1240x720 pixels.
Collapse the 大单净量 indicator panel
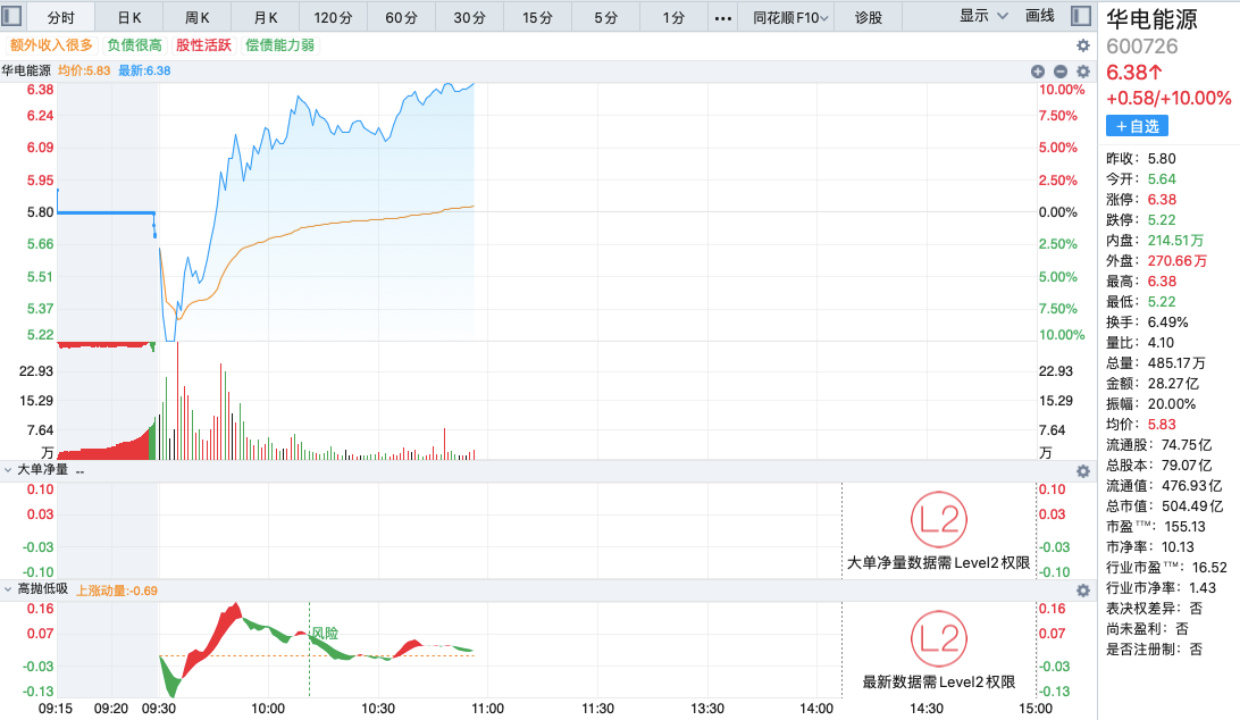point(9,470)
